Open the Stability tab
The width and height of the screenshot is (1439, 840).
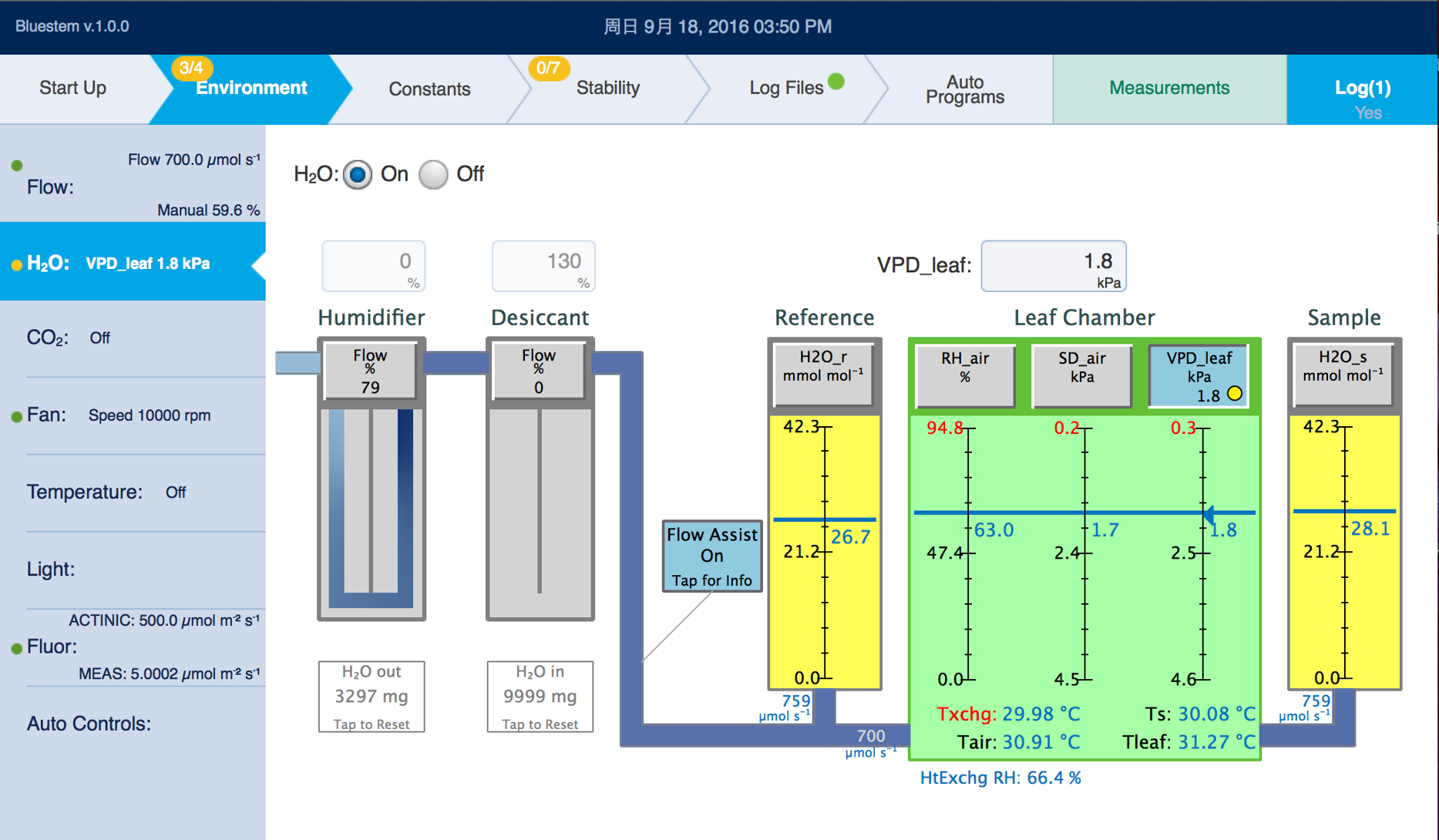click(607, 89)
